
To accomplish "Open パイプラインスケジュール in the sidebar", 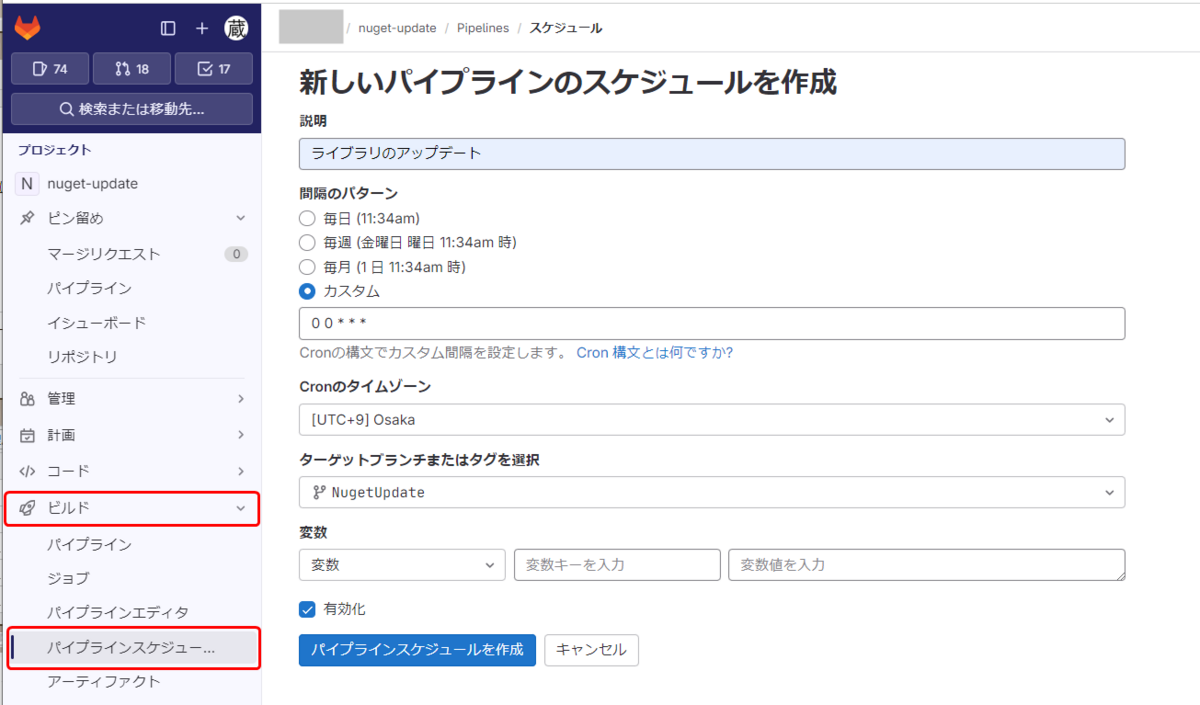I will tap(130, 648).
